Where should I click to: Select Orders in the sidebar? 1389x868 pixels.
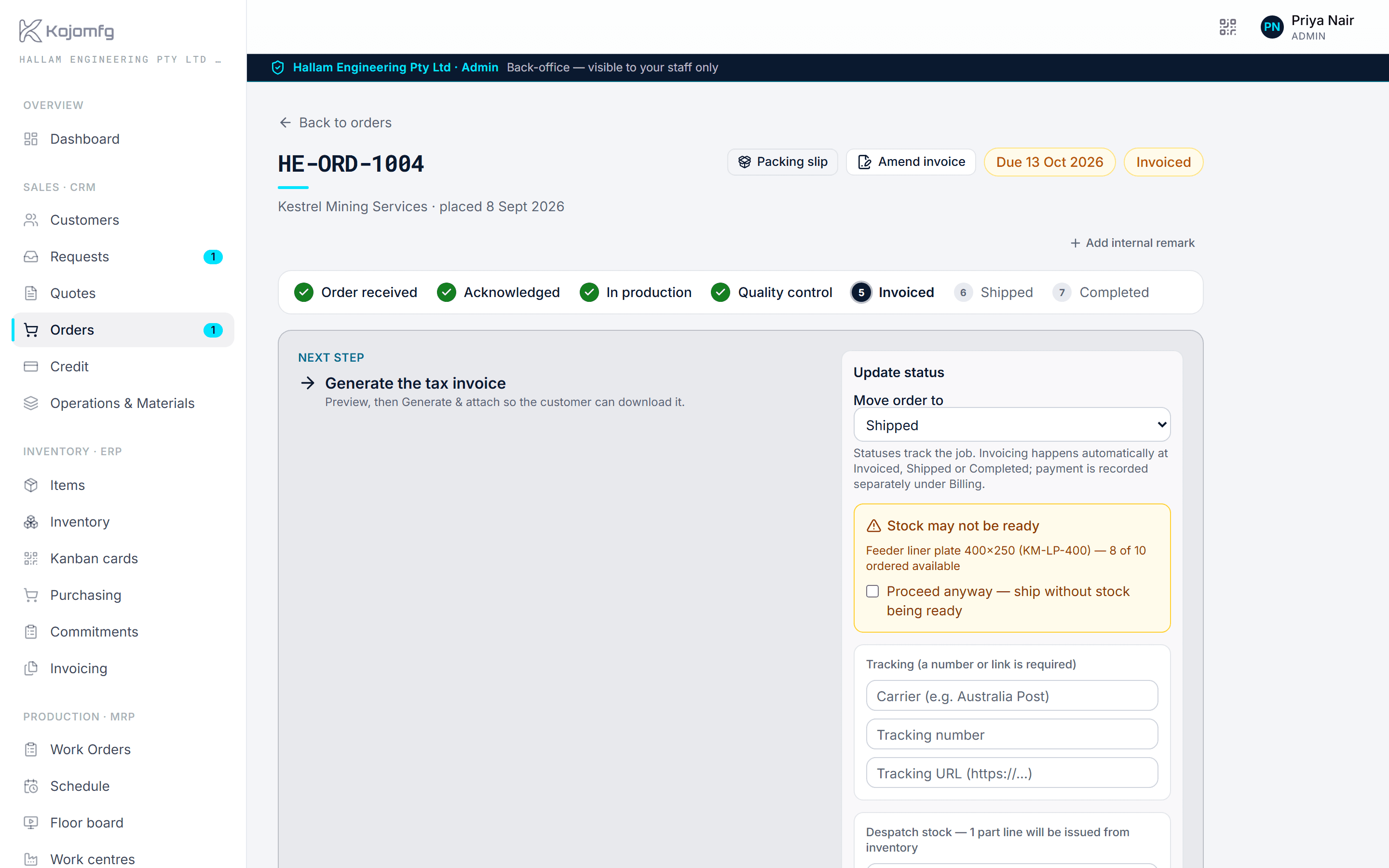point(123,330)
